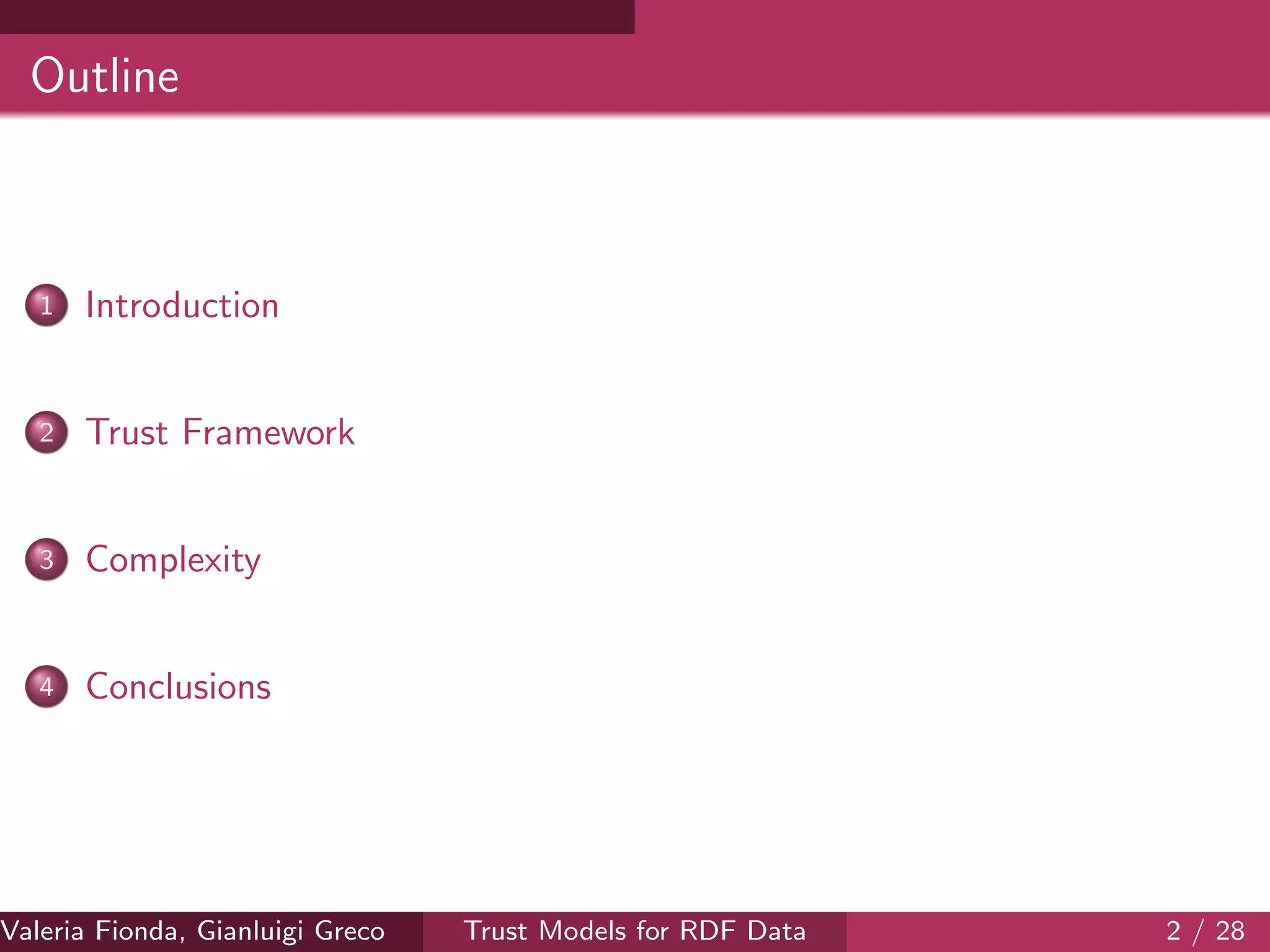This screenshot has height=952, width=1270.
Task: Go to the Complexity section
Action: (173, 559)
